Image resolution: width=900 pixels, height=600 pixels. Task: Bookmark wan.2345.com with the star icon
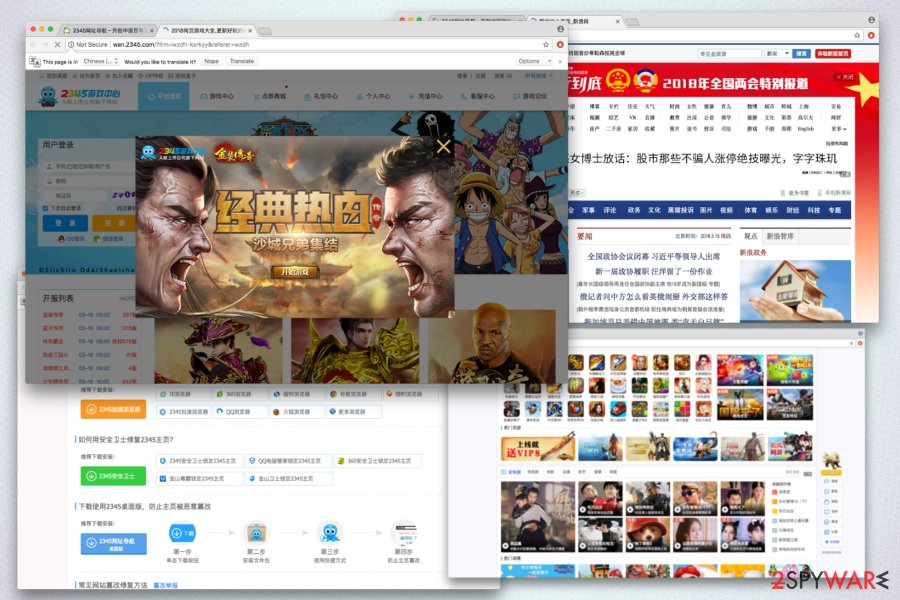[546, 44]
